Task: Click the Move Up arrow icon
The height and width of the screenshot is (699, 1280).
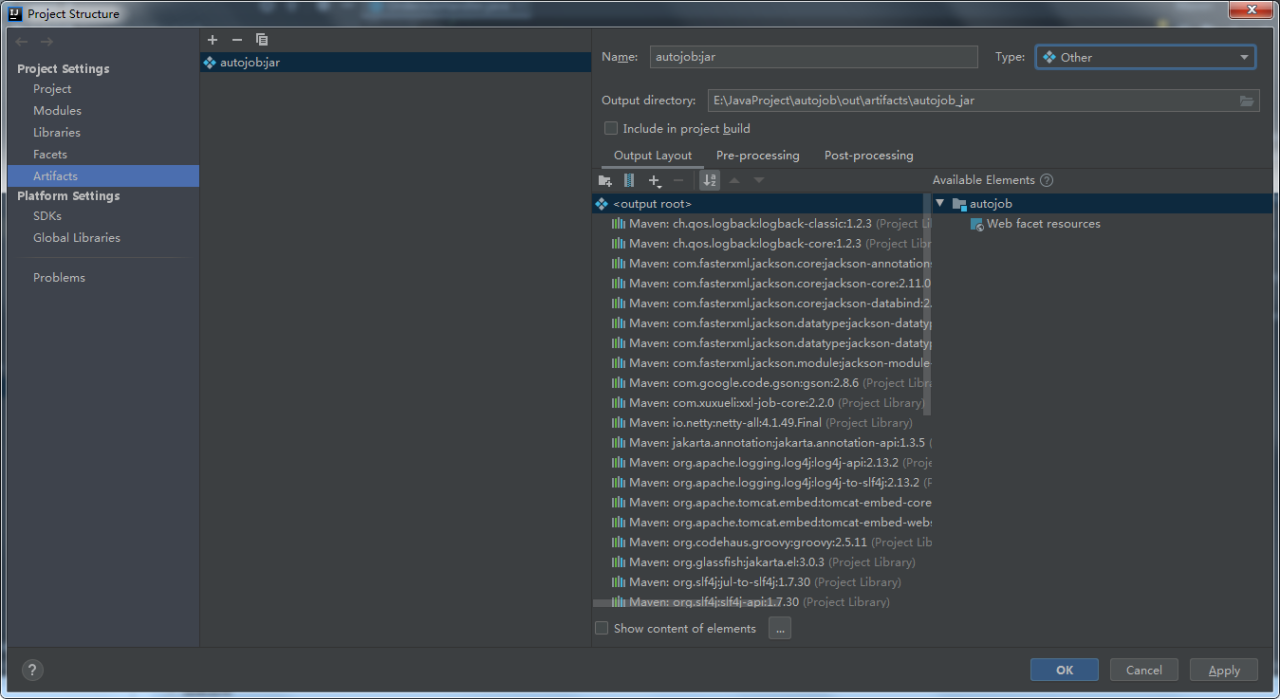Action: pyautogui.click(x=734, y=181)
